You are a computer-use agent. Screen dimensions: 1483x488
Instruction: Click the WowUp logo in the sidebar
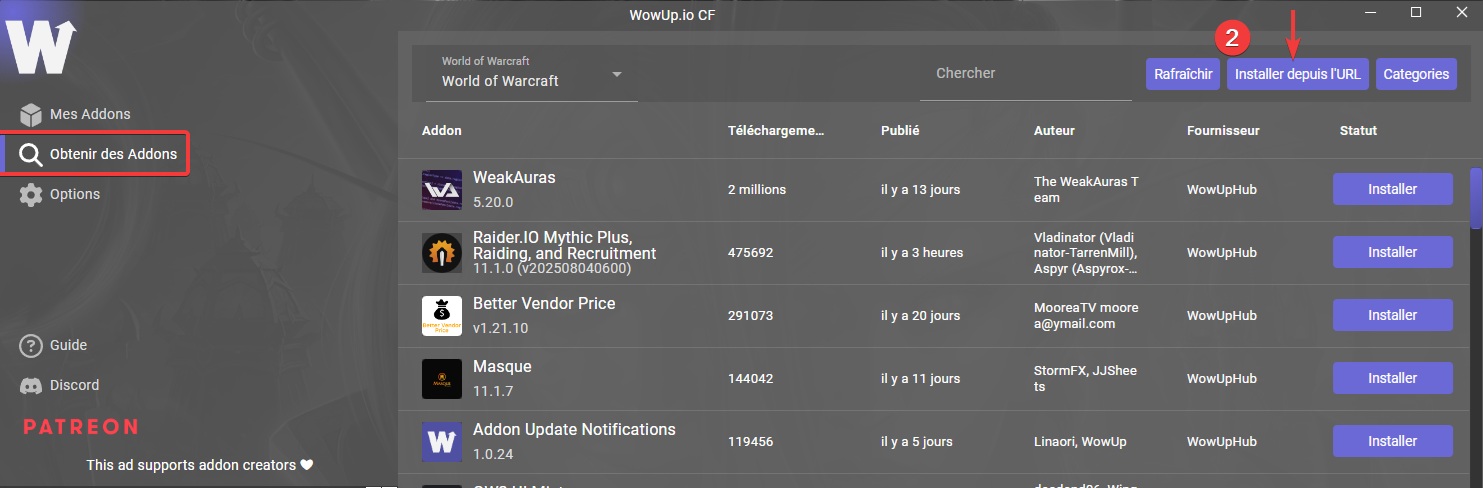[41, 46]
